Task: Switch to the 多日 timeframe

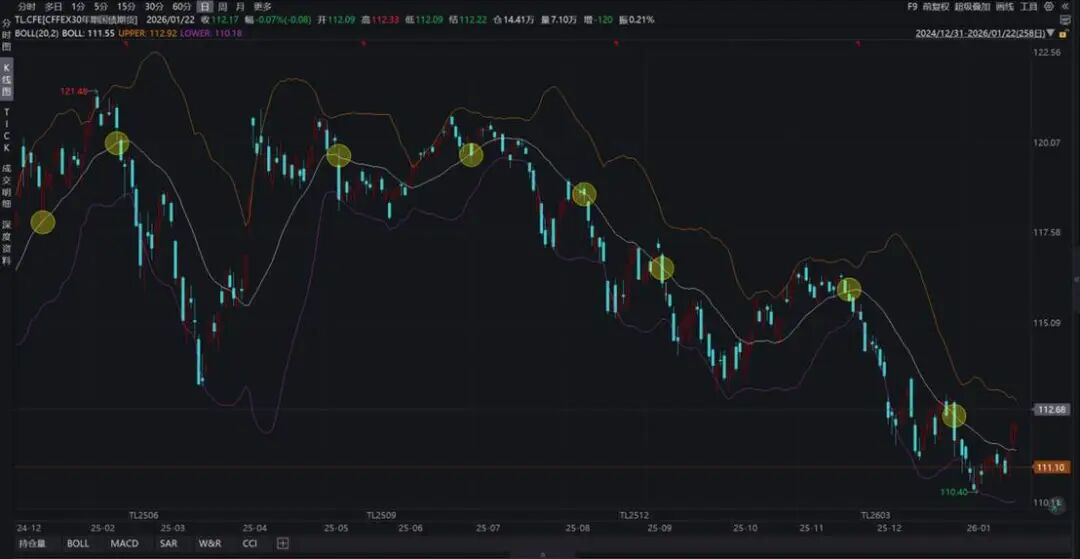Action: click(54, 6)
